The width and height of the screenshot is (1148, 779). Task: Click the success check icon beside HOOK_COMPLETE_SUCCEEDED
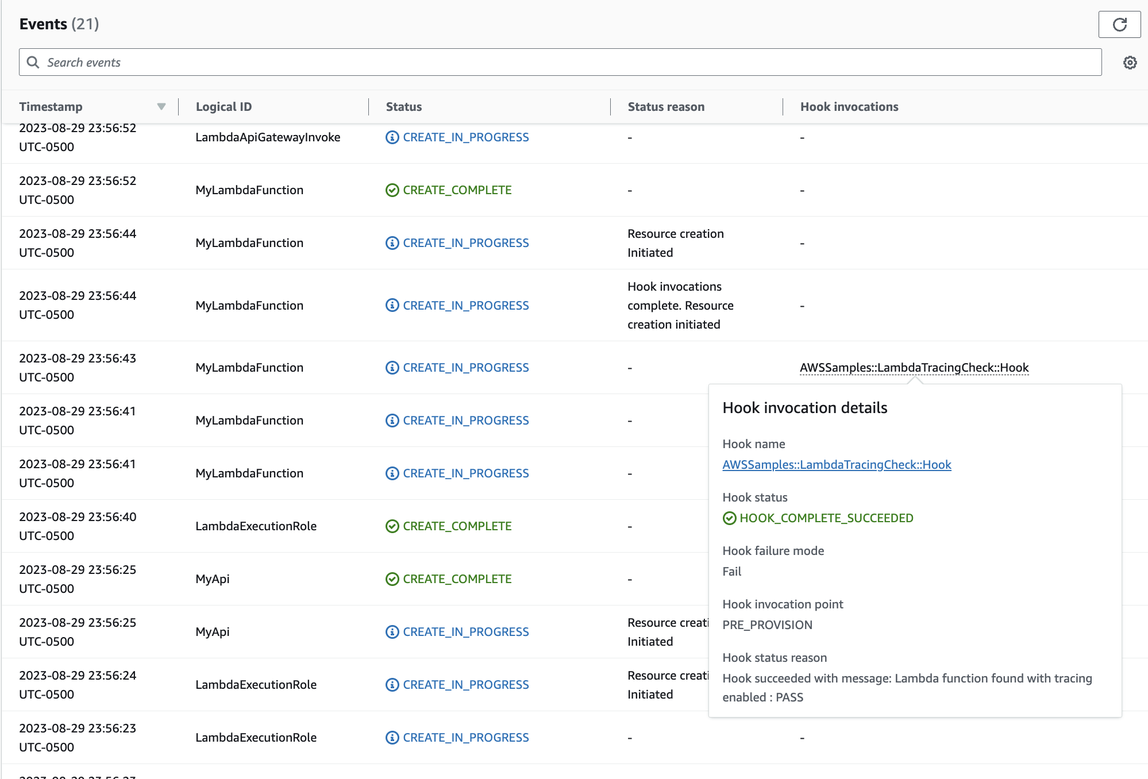(x=730, y=518)
